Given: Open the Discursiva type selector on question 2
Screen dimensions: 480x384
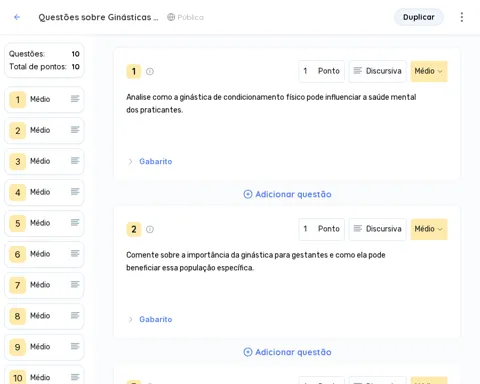Looking at the screenshot, I should point(377,229).
